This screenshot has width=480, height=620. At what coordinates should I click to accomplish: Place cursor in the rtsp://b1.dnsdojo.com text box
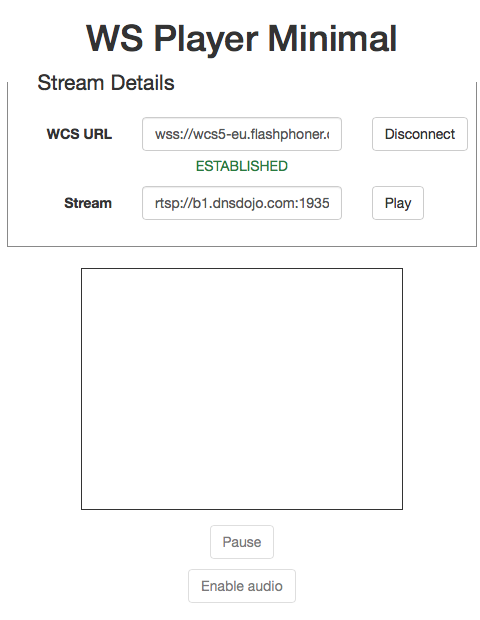[242, 203]
